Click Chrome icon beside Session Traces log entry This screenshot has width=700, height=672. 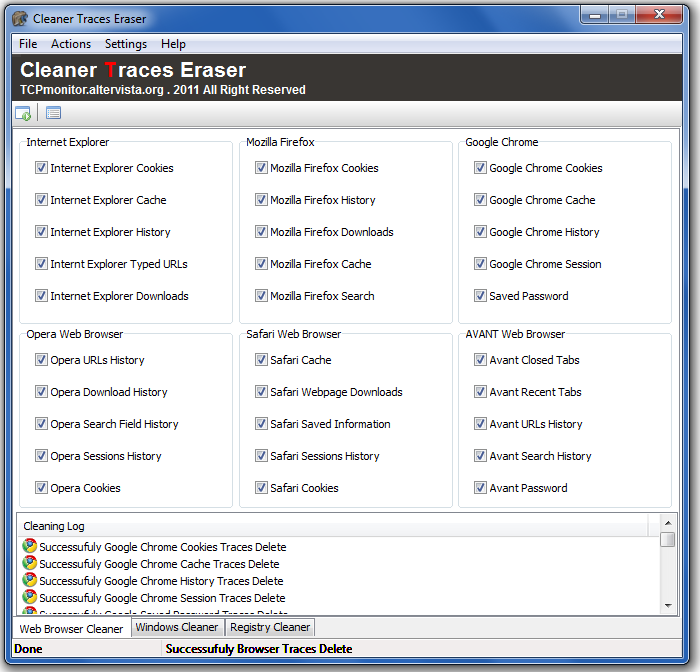29,597
